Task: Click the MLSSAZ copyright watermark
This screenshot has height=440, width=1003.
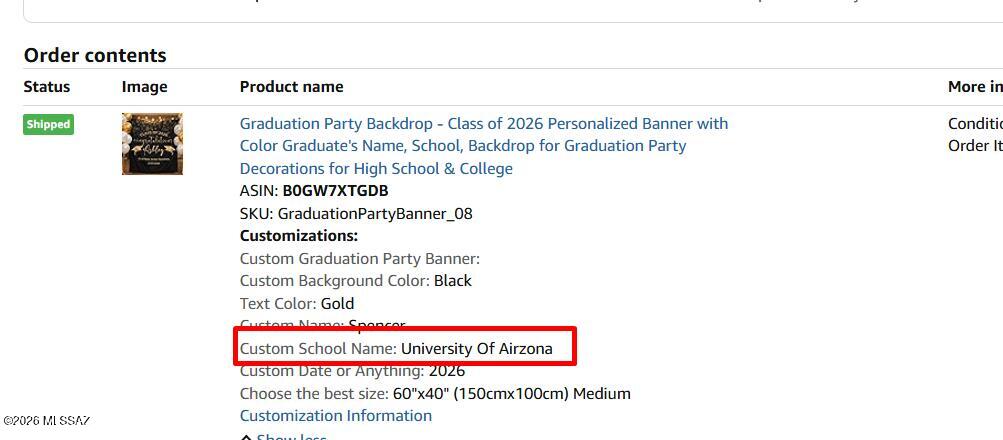Action: click(x=46, y=421)
